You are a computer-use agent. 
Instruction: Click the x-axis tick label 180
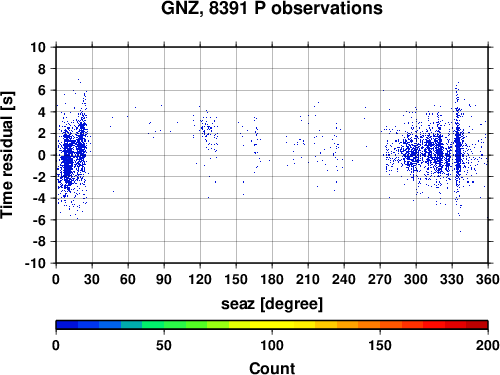pyautogui.click(x=272, y=279)
